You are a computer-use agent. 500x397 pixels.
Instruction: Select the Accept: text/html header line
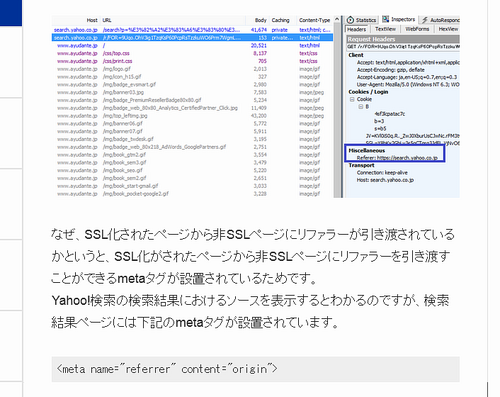pyautogui.click(x=408, y=62)
